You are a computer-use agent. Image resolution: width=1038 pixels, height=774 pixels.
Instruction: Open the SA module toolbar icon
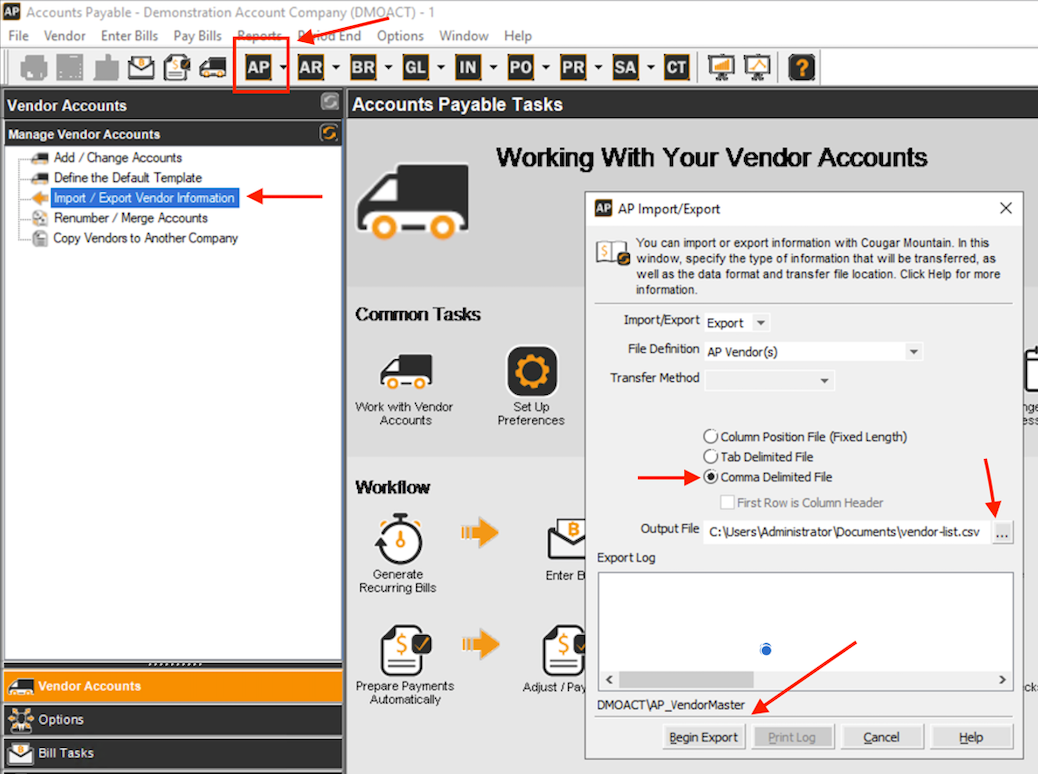click(x=625, y=67)
